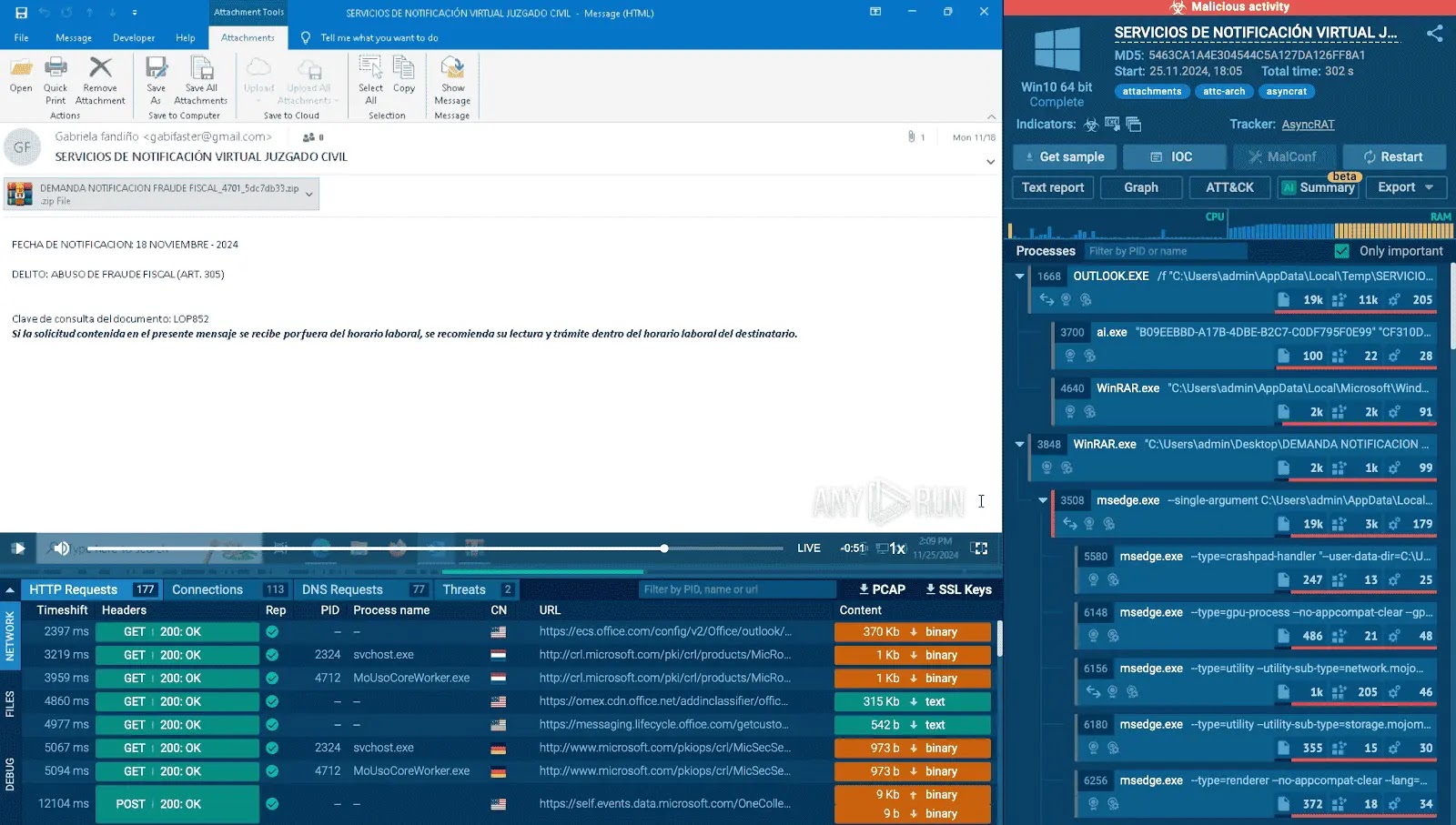The height and width of the screenshot is (825, 1456).
Task: Click the registry changes icon showing 205 for OUTLOOK.EXE
Action: (1395, 299)
